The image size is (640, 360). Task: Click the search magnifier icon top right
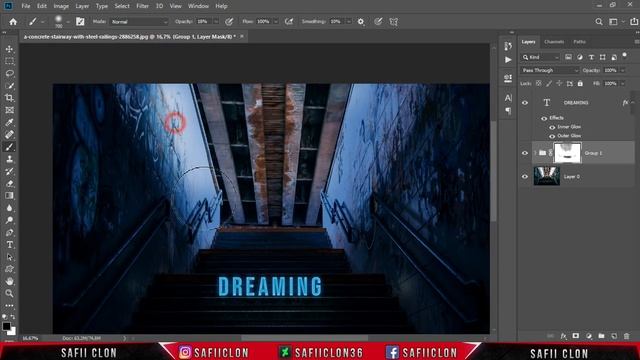point(599,22)
